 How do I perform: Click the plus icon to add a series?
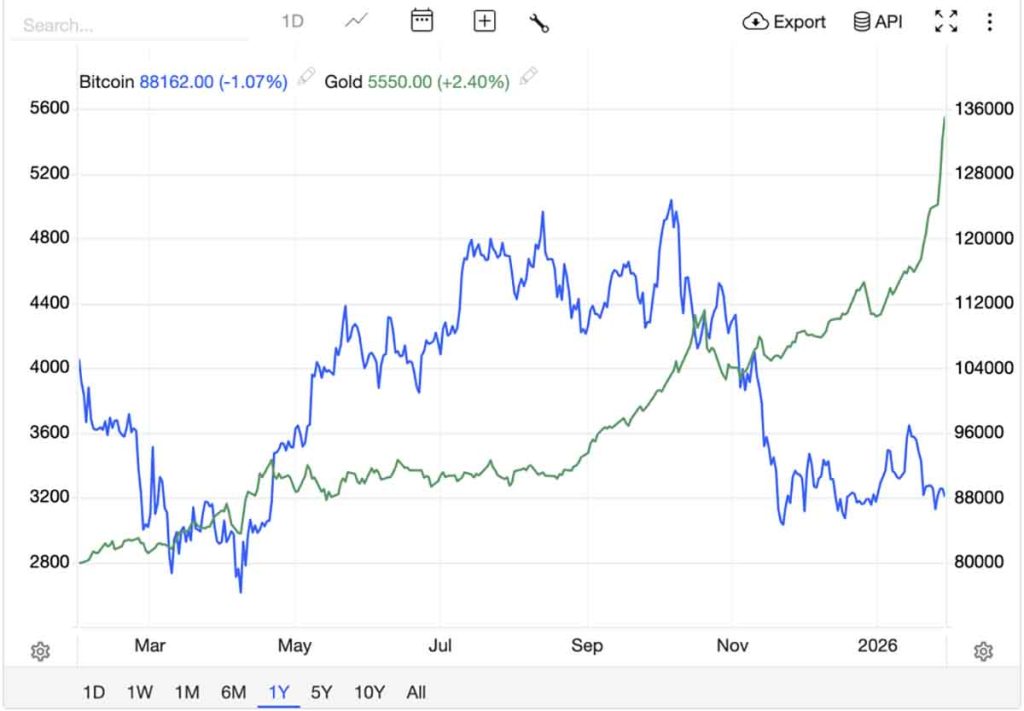pos(484,21)
